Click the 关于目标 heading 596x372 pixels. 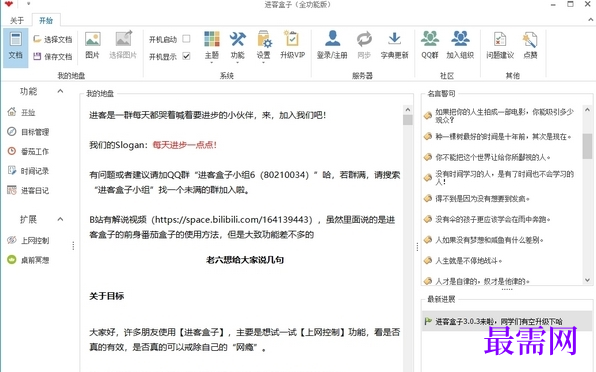click(106, 296)
